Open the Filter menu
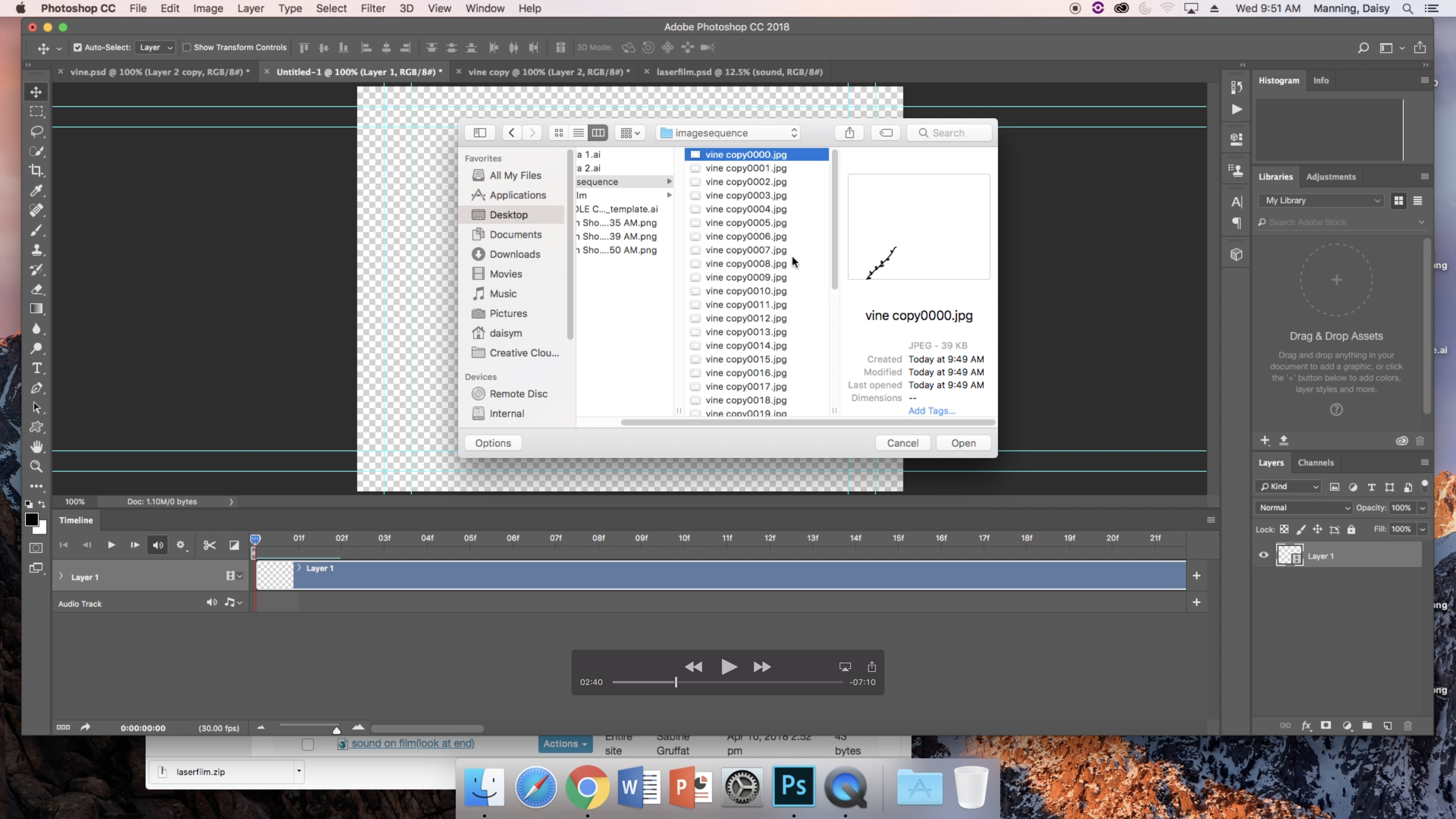This screenshot has height=819, width=1456. 373,9
